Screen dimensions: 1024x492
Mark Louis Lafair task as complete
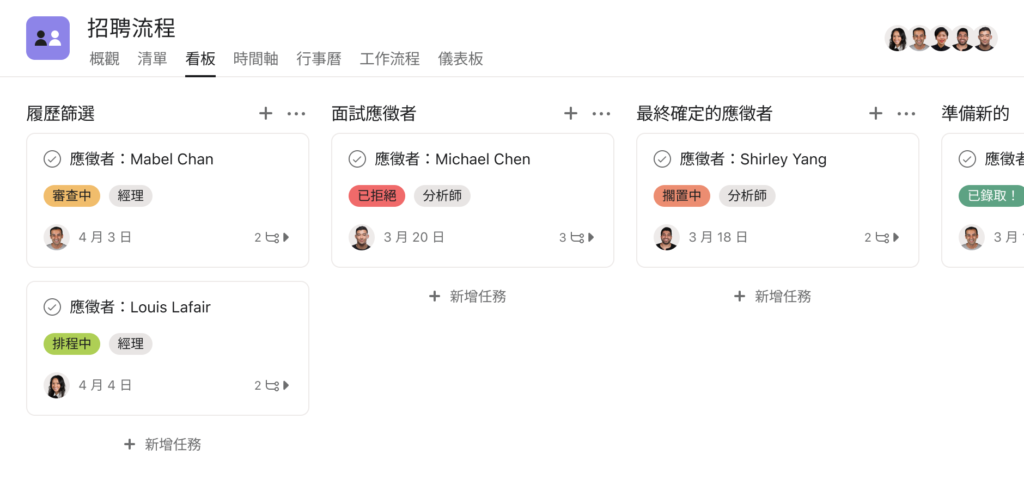[52, 307]
